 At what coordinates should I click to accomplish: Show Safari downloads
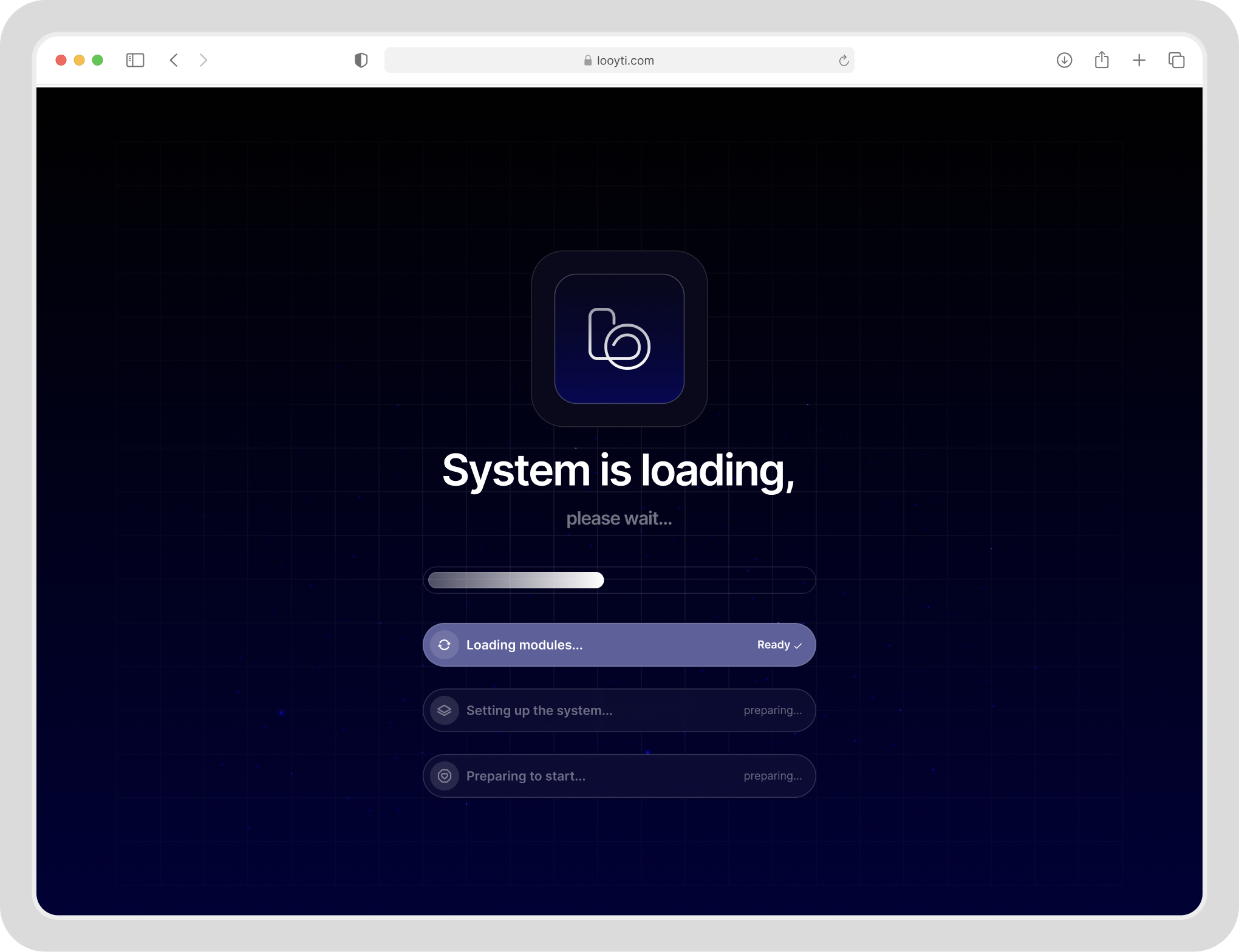click(1064, 60)
